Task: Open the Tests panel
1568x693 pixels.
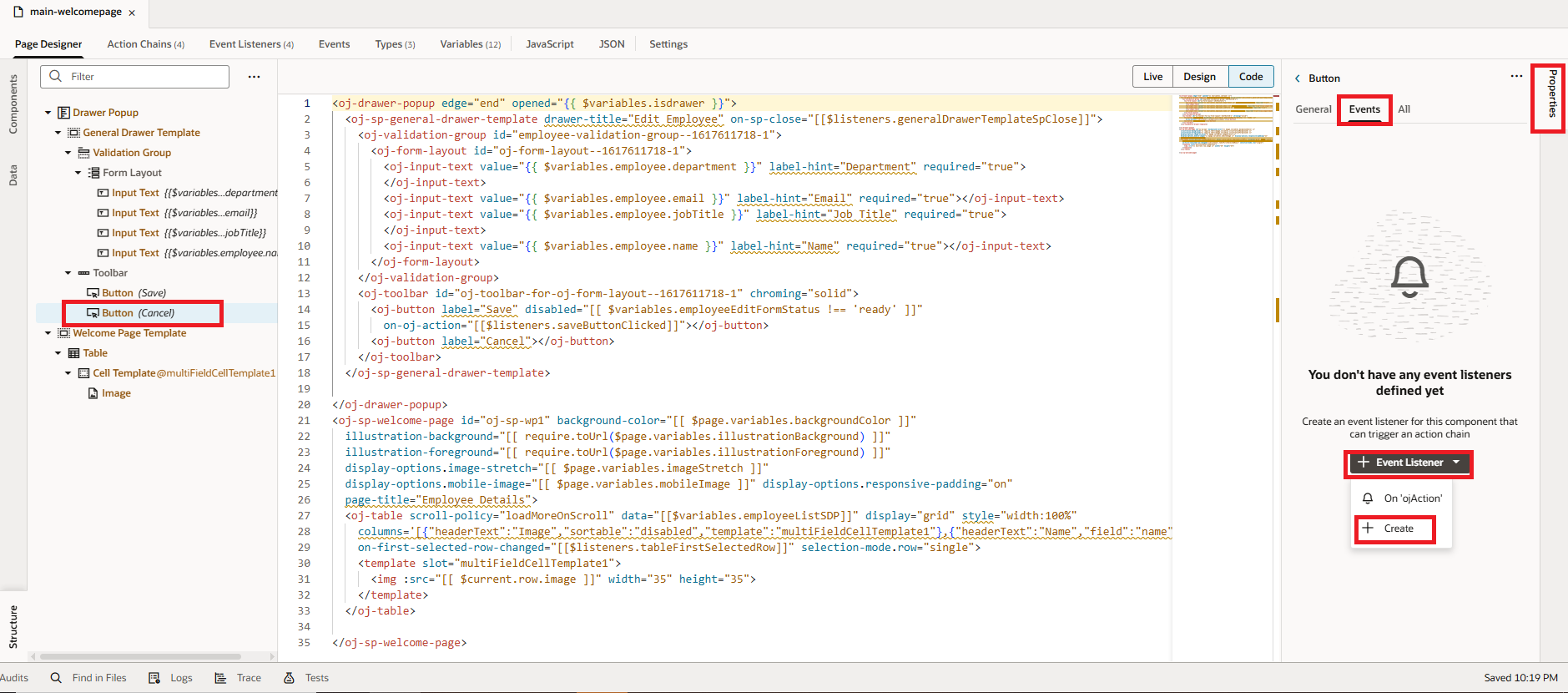Action: (x=306, y=678)
